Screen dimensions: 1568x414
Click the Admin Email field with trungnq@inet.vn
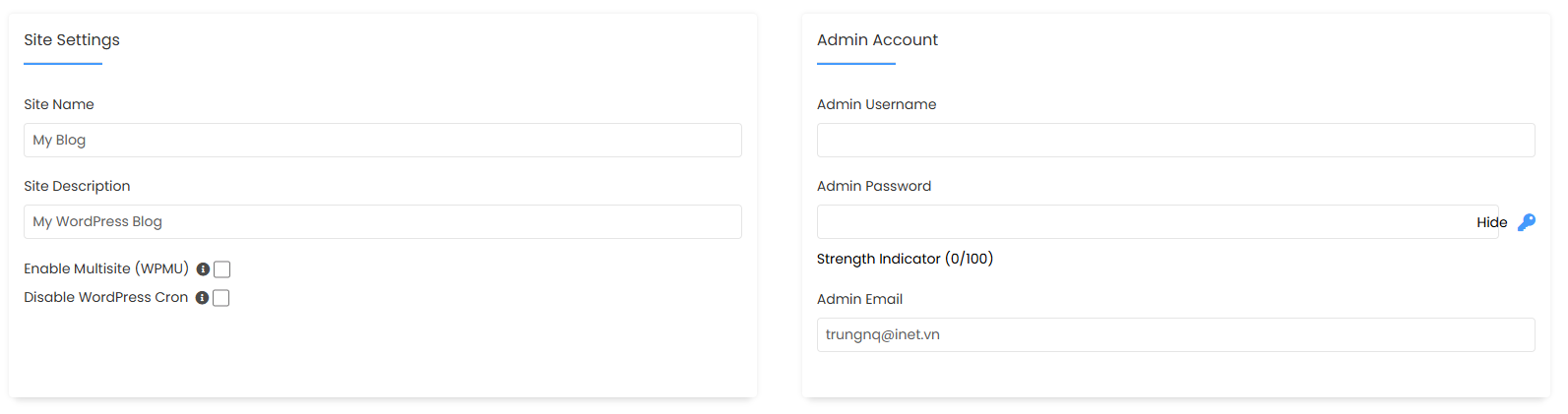(x=1175, y=334)
